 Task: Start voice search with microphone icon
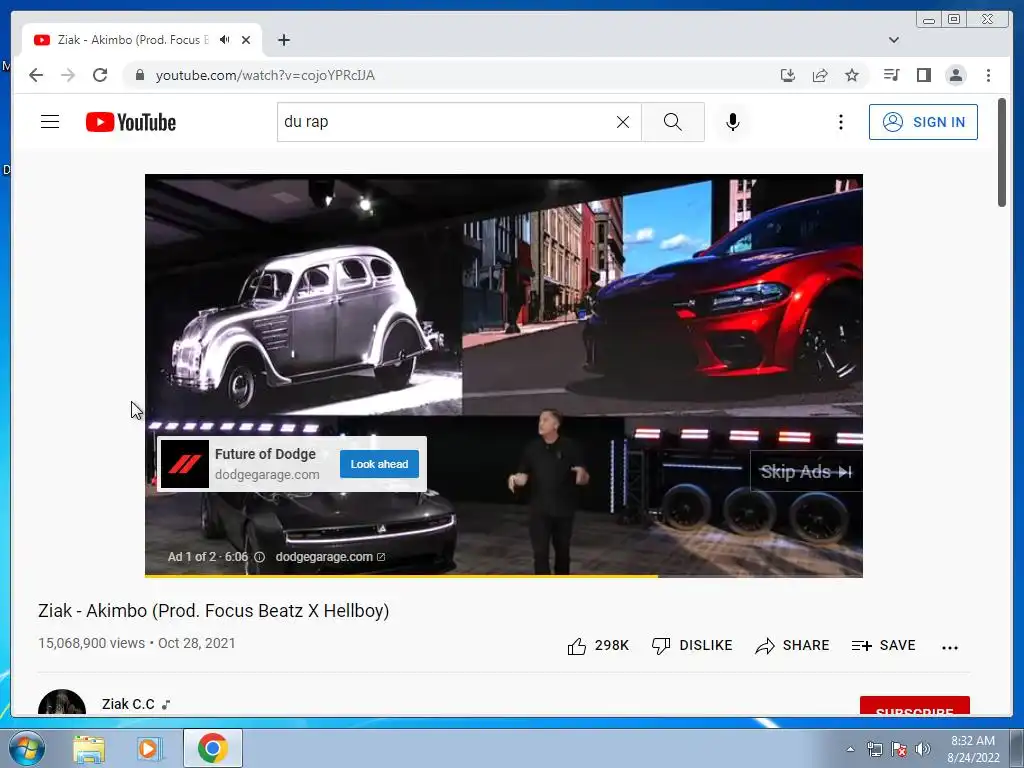pyautogui.click(x=733, y=122)
